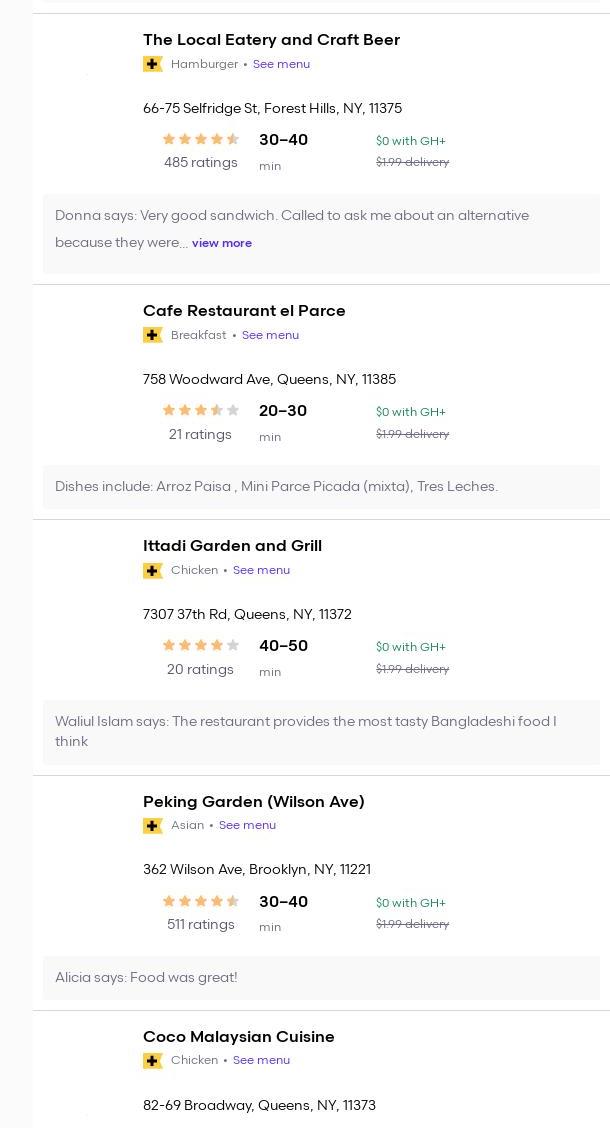Click GH+ badge icon for Ittadi Garden and Grill
The image size is (610, 1128).
click(152, 570)
